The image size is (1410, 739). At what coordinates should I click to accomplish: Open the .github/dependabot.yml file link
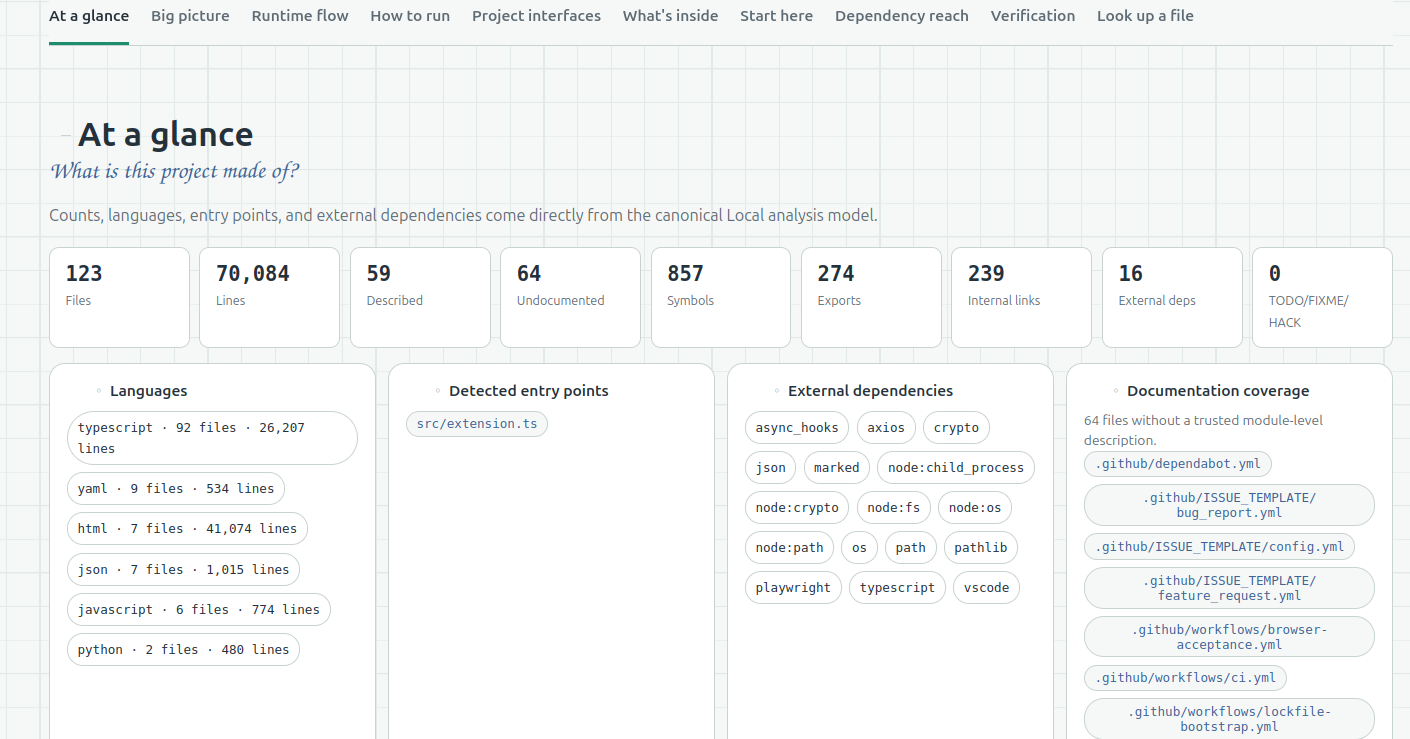pyautogui.click(x=1178, y=464)
